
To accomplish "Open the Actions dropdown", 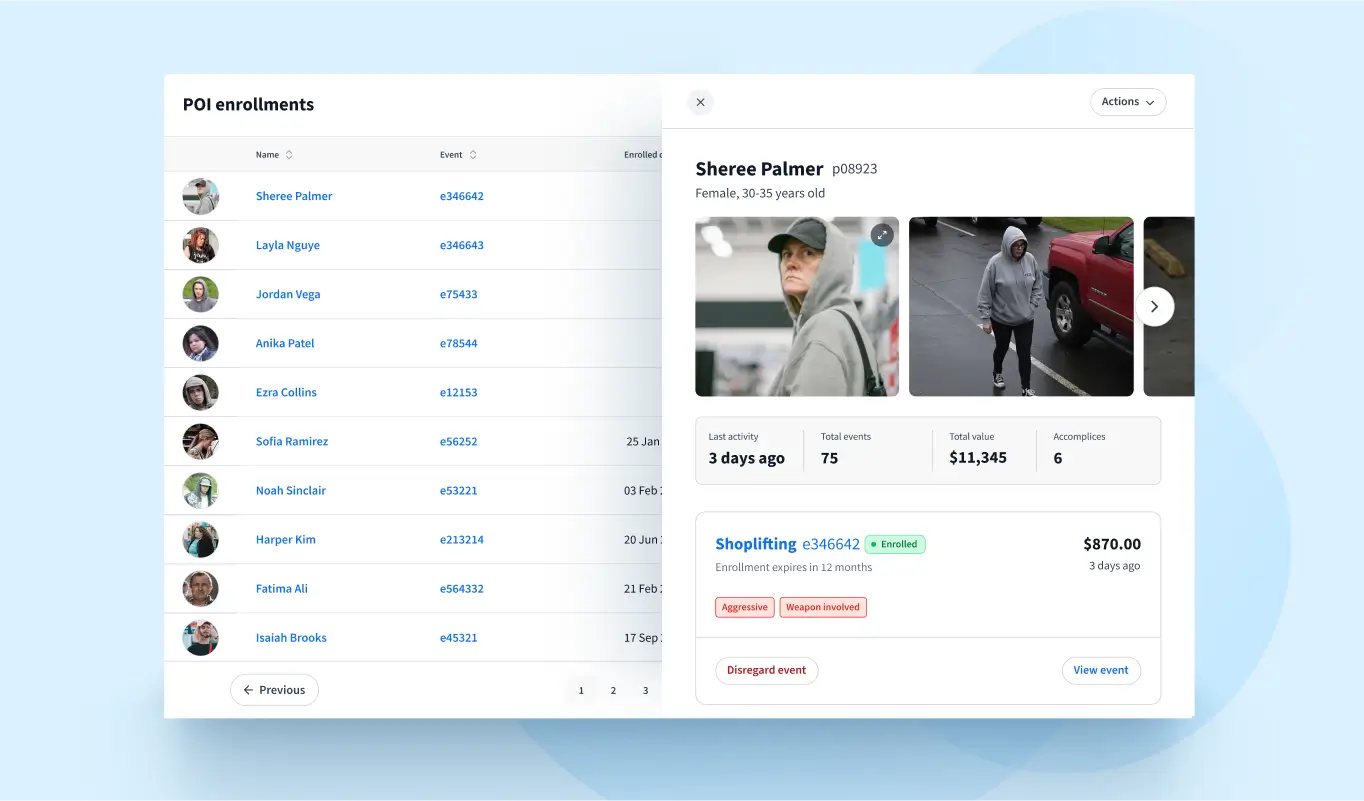I will [1128, 102].
